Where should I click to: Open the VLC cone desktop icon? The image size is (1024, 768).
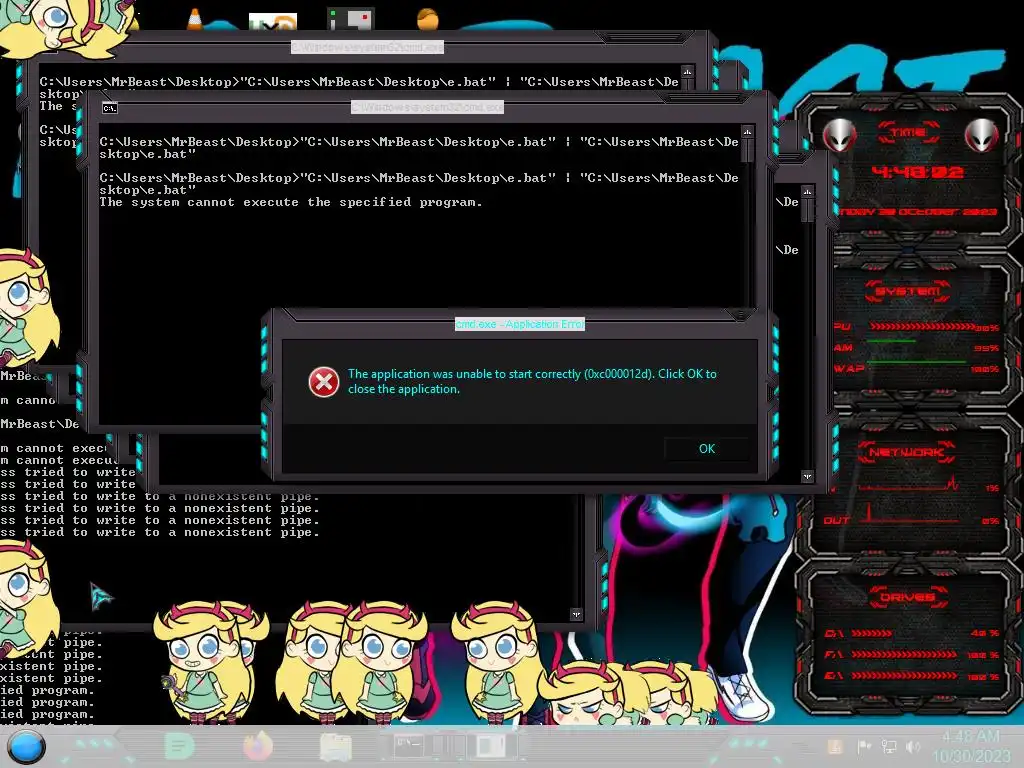point(195,19)
